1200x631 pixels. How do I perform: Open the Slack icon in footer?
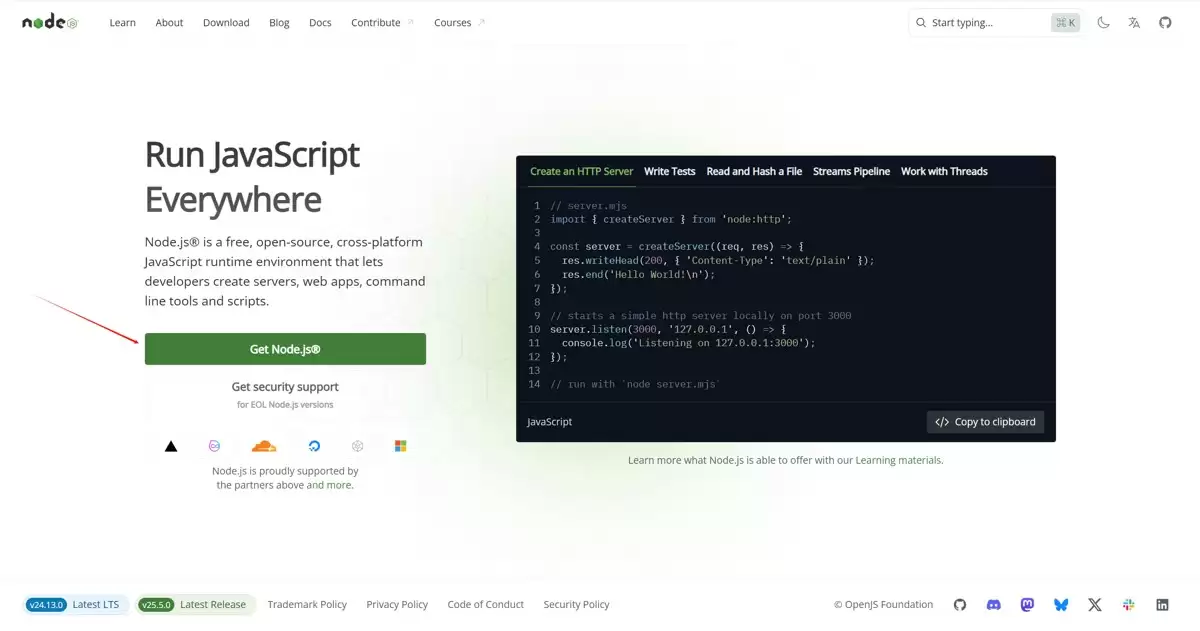click(1129, 605)
